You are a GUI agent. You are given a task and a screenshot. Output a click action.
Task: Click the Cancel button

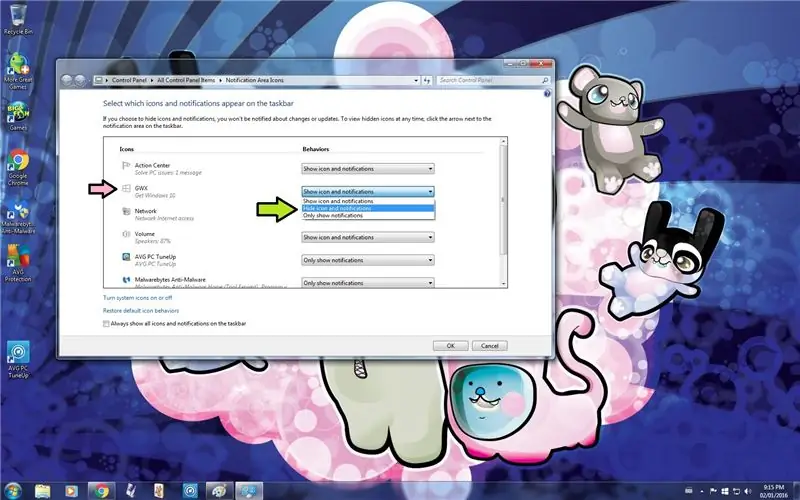(x=489, y=345)
